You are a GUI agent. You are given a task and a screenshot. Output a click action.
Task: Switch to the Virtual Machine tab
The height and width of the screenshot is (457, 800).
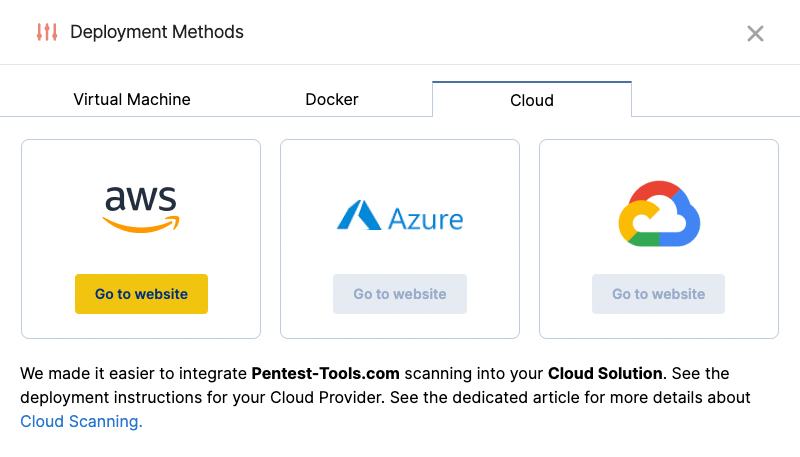(x=132, y=99)
